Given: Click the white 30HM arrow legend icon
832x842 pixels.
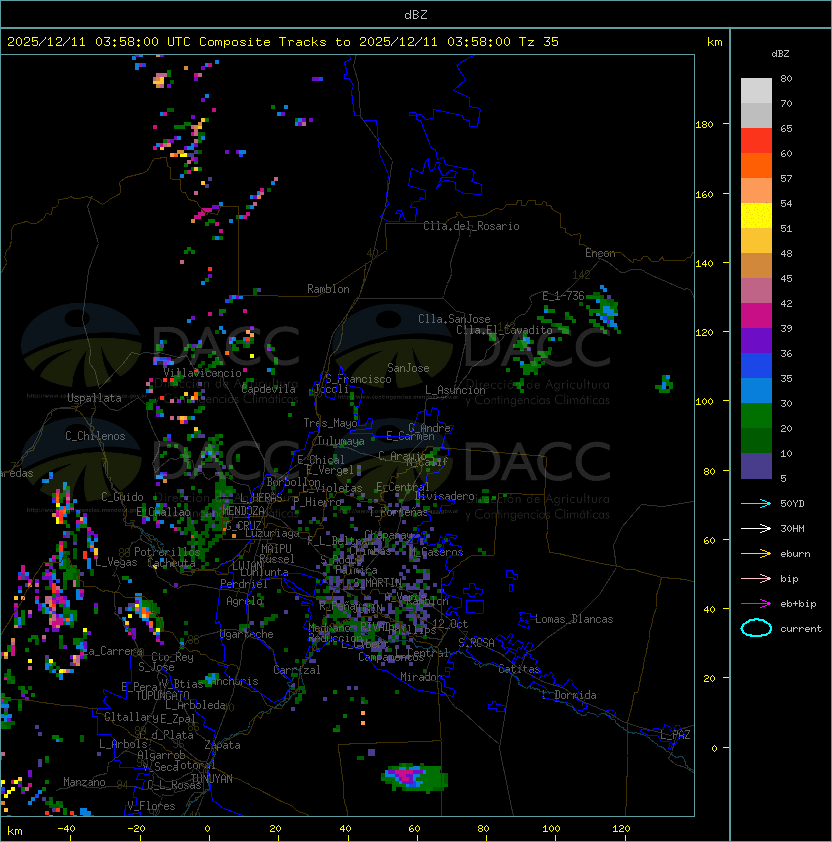Looking at the screenshot, I should pyautogui.click(x=756, y=528).
